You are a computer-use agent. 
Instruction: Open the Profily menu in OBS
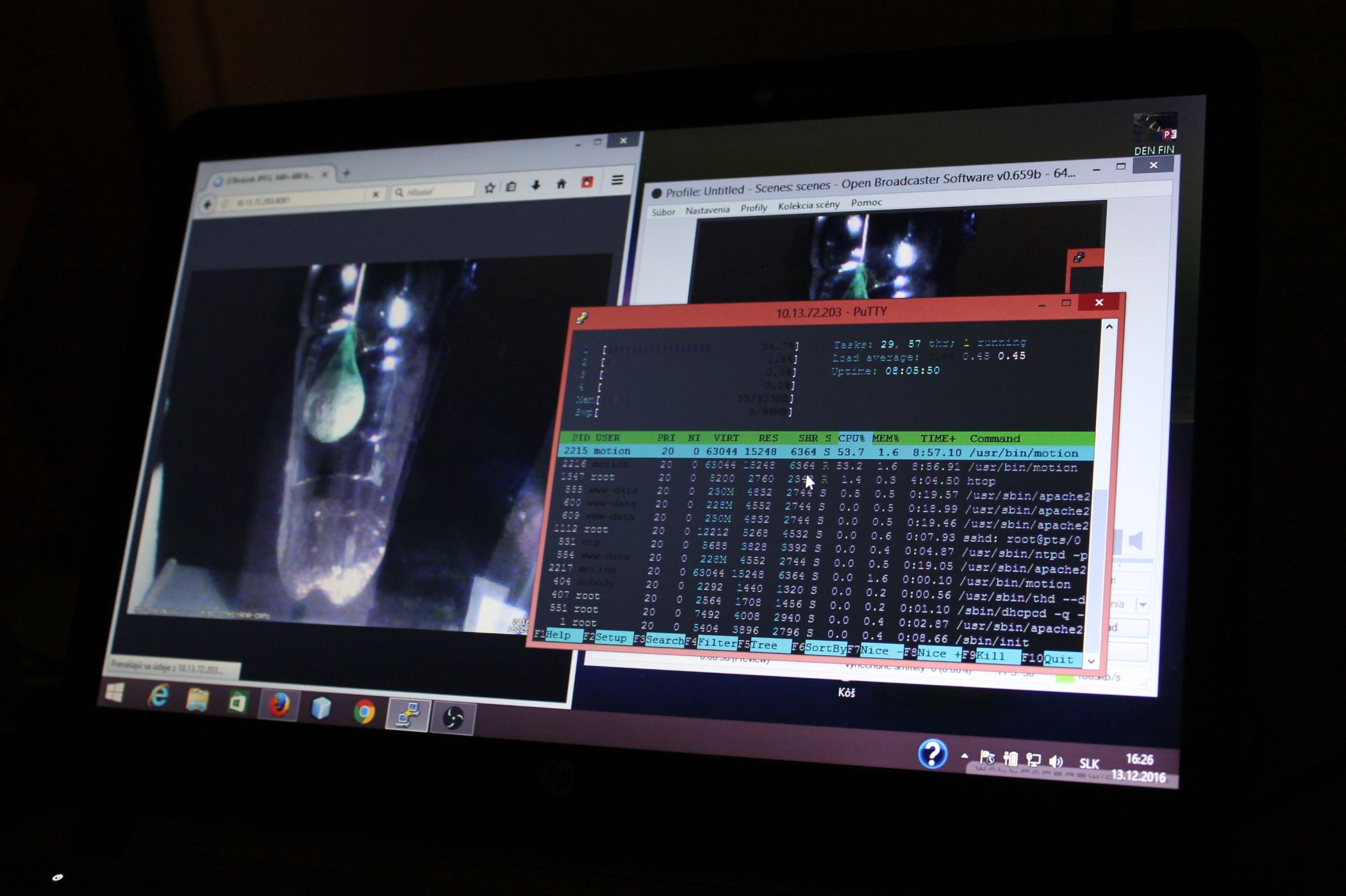[x=754, y=208]
